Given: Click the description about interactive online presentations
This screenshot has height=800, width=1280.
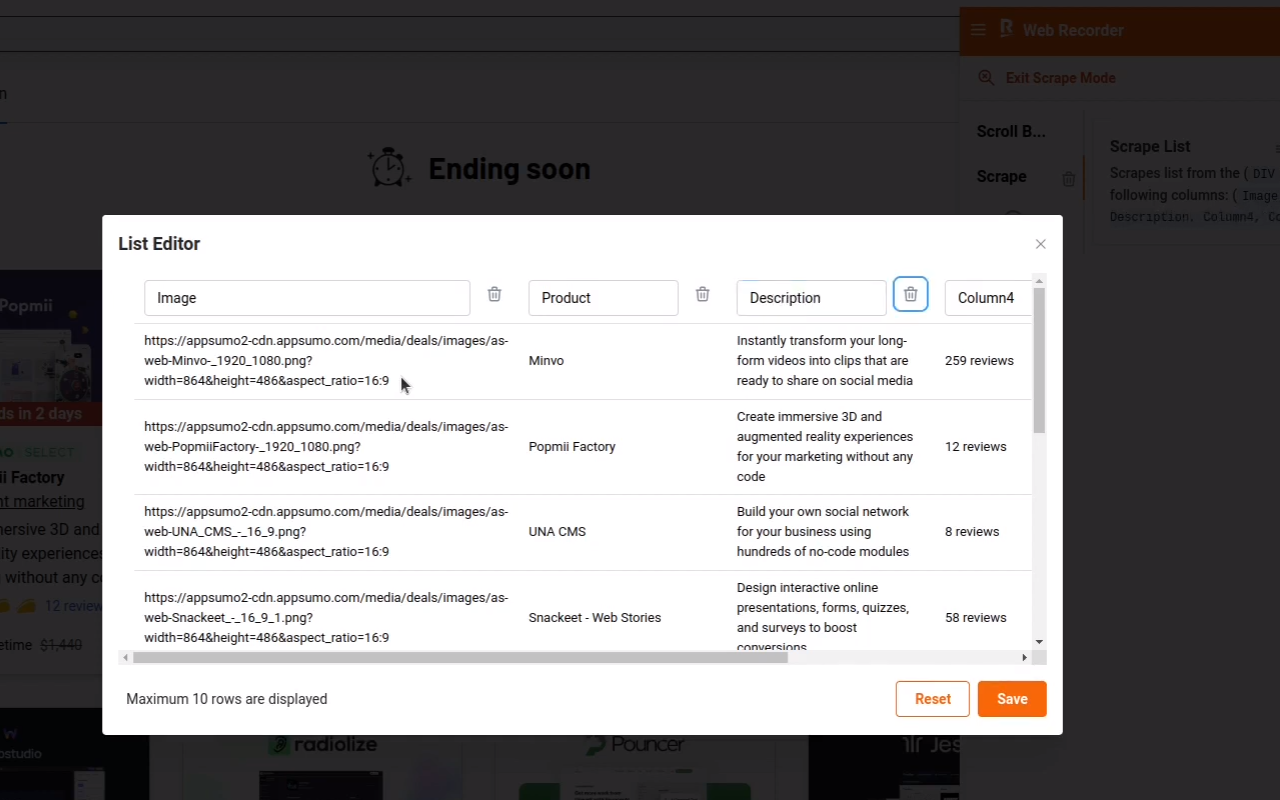Looking at the screenshot, I should pos(823,617).
